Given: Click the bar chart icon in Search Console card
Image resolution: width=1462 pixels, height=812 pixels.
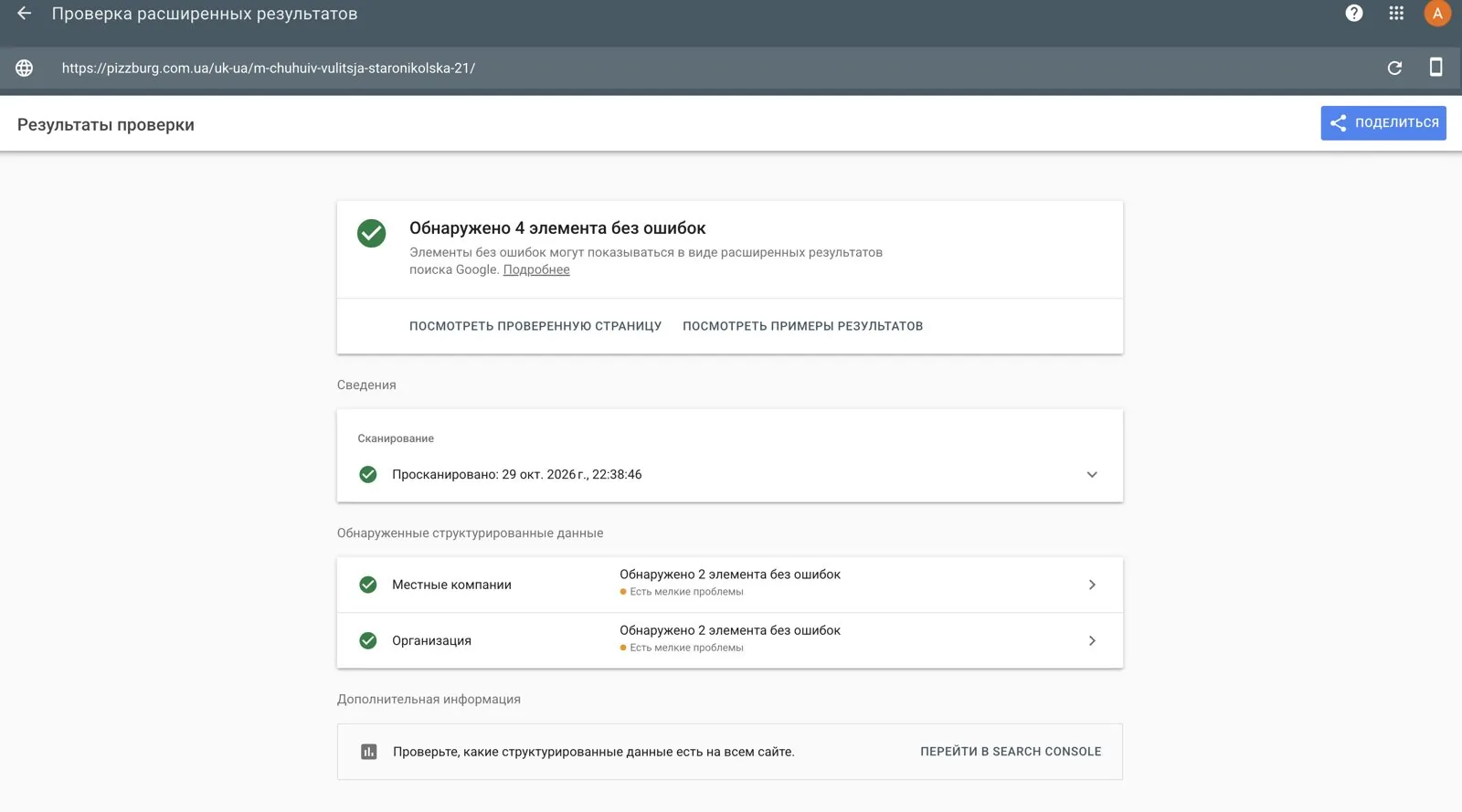Looking at the screenshot, I should 368,752.
